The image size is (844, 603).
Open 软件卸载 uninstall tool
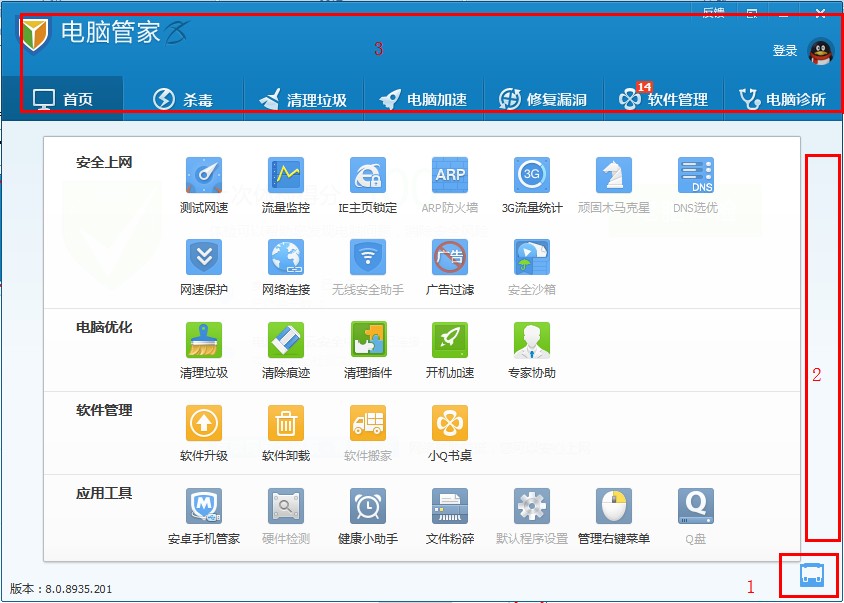click(286, 433)
